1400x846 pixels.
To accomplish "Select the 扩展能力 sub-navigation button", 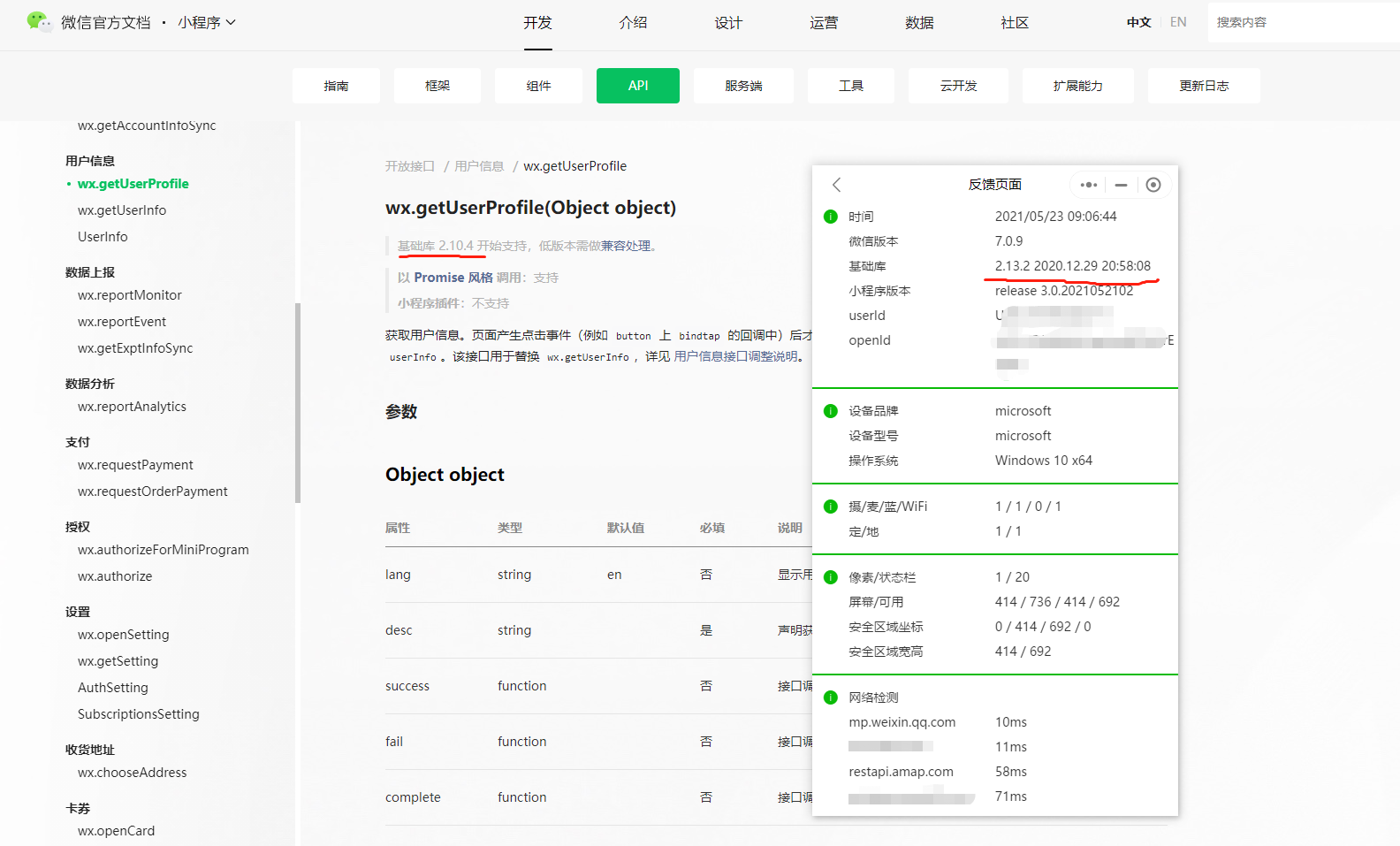I will (1077, 86).
